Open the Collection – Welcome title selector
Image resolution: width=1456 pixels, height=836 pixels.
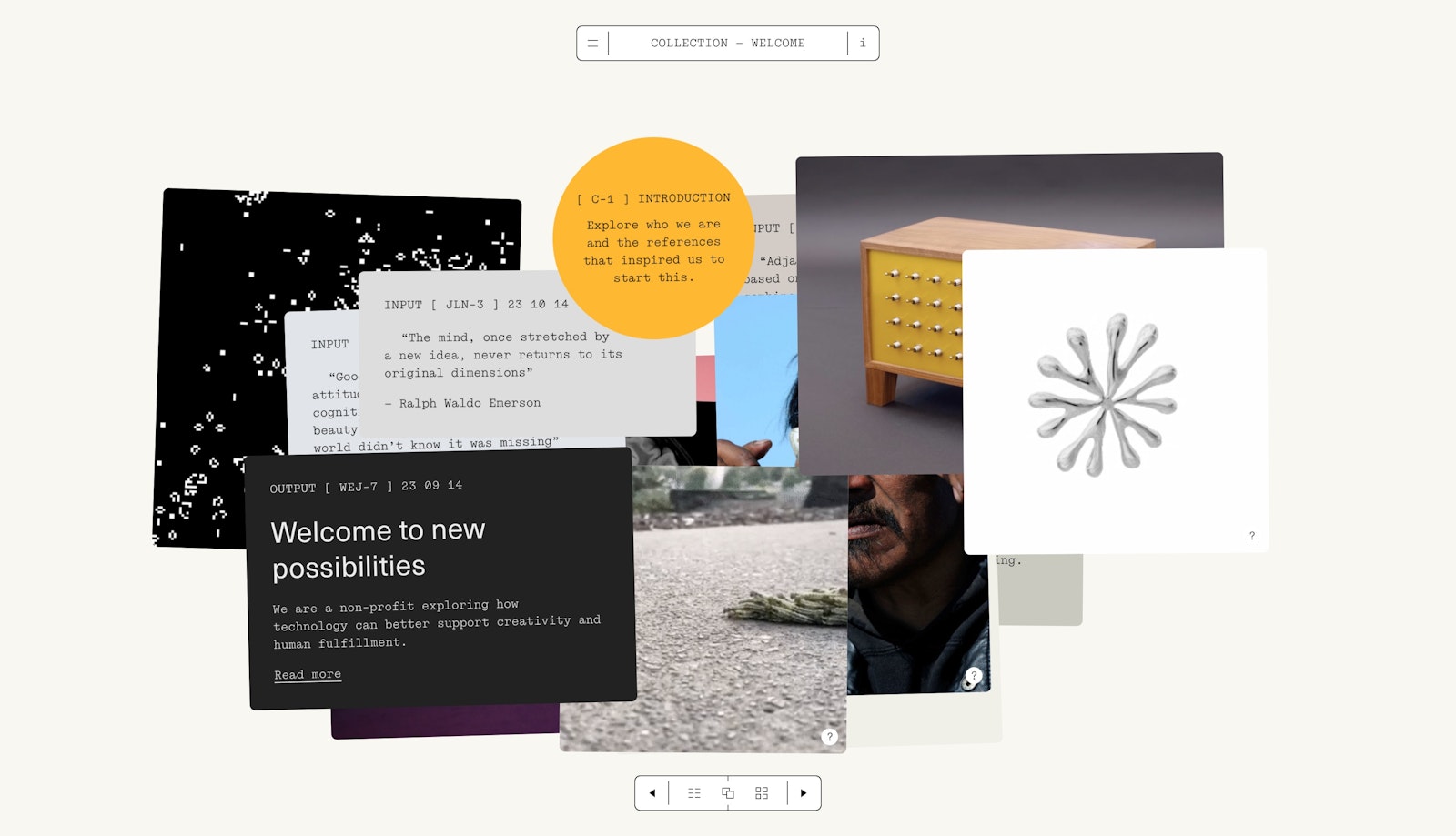pyautogui.click(x=727, y=44)
